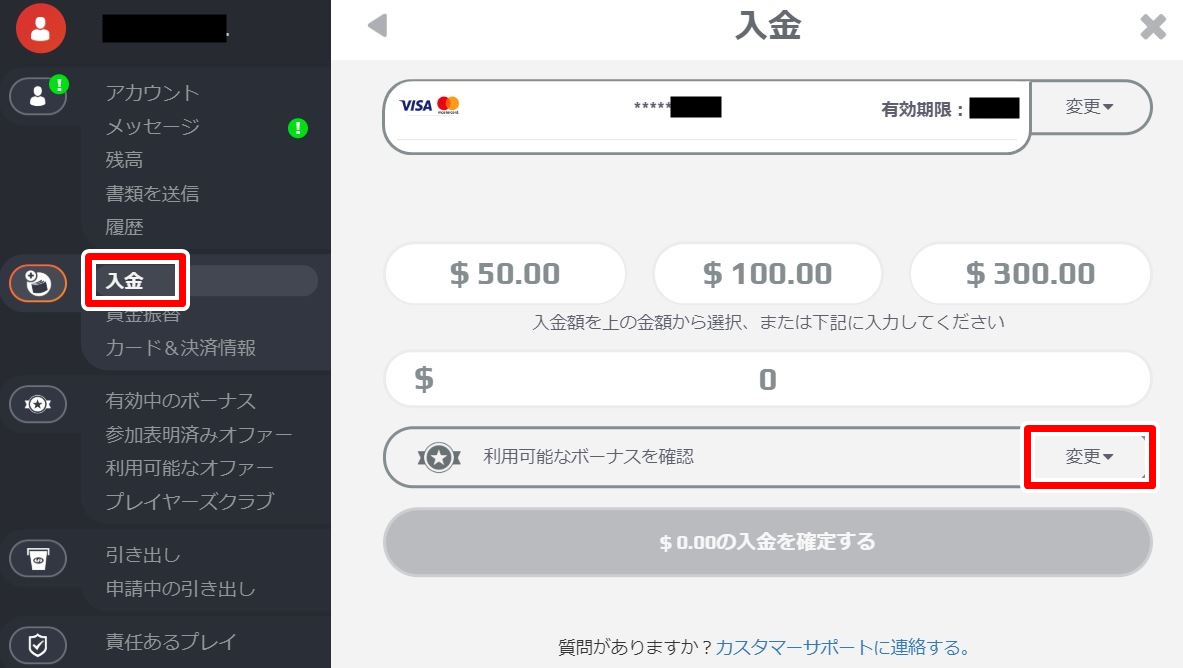1183x668 pixels.
Task: Open カスタマーサポートに連絡する link
Action: pos(842,647)
